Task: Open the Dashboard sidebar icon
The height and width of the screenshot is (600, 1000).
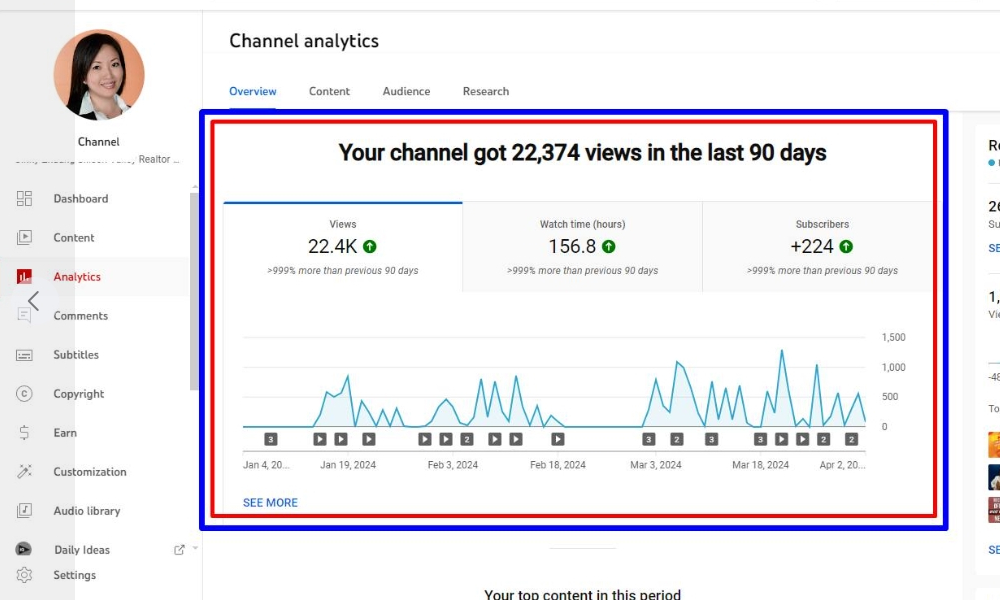Action: tap(25, 199)
